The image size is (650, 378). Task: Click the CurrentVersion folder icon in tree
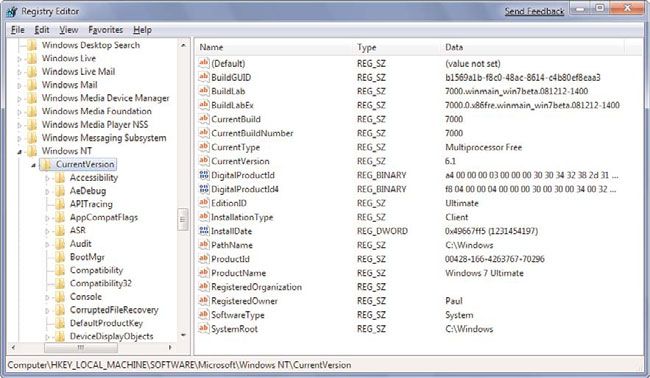[46, 165]
